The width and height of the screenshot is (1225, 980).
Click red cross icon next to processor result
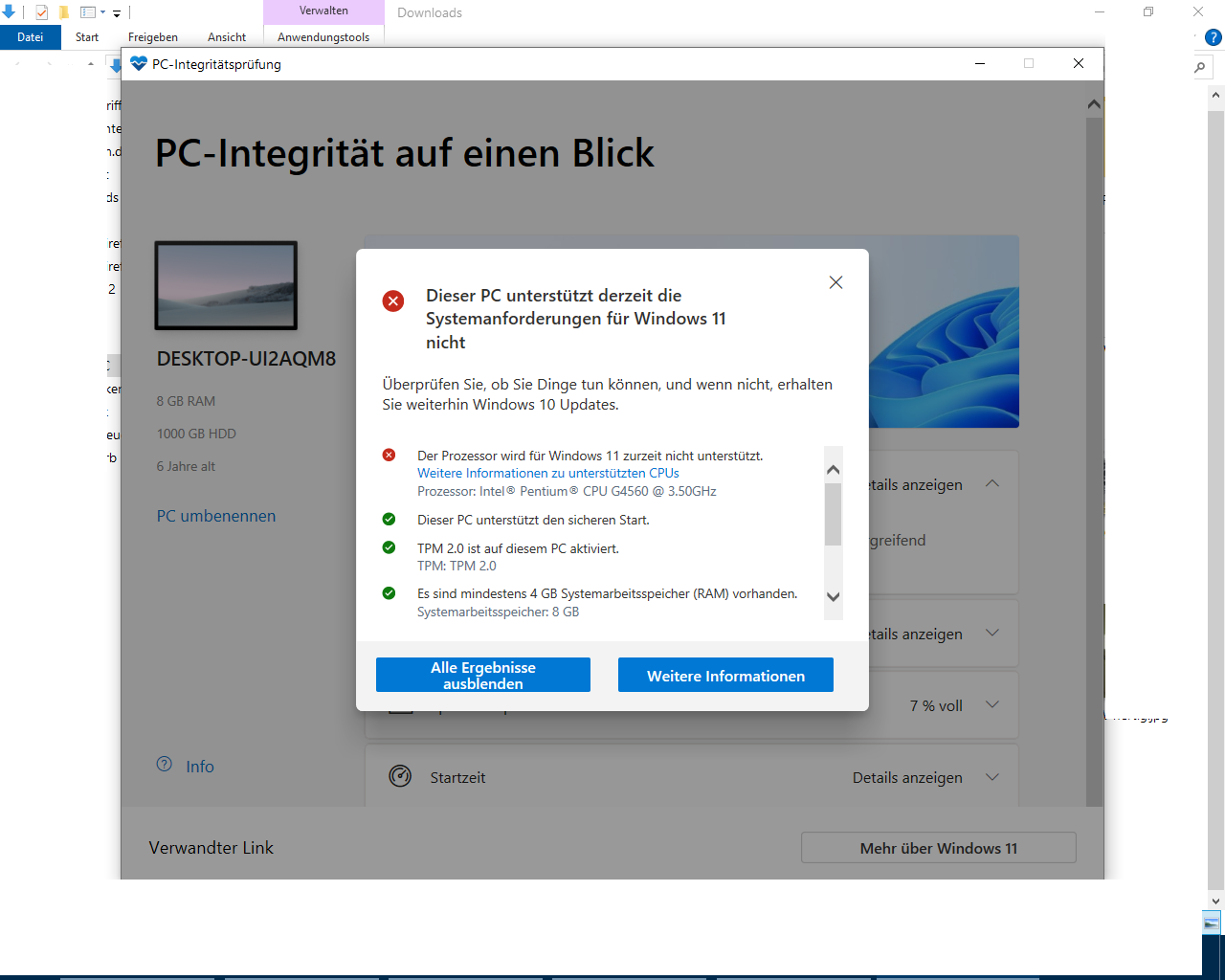pyautogui.click(x=389, y=456)
